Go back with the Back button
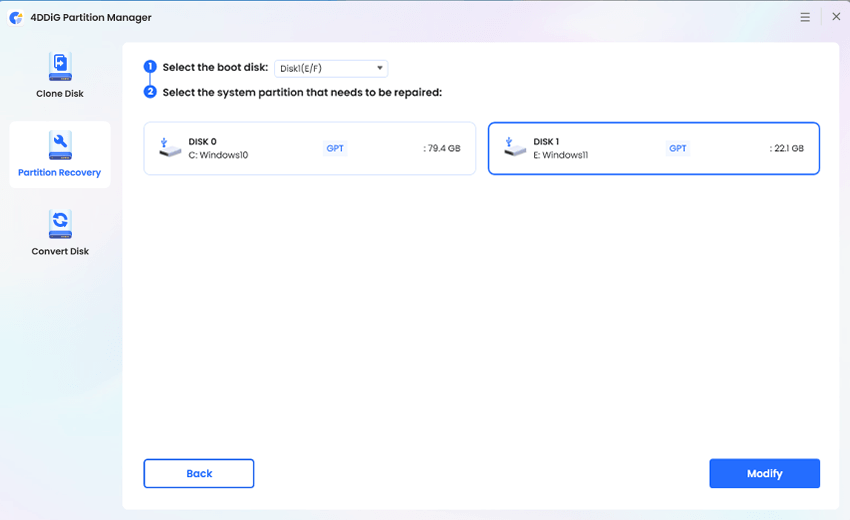Screen dimensions: 850x520 (x=198, y=473)
